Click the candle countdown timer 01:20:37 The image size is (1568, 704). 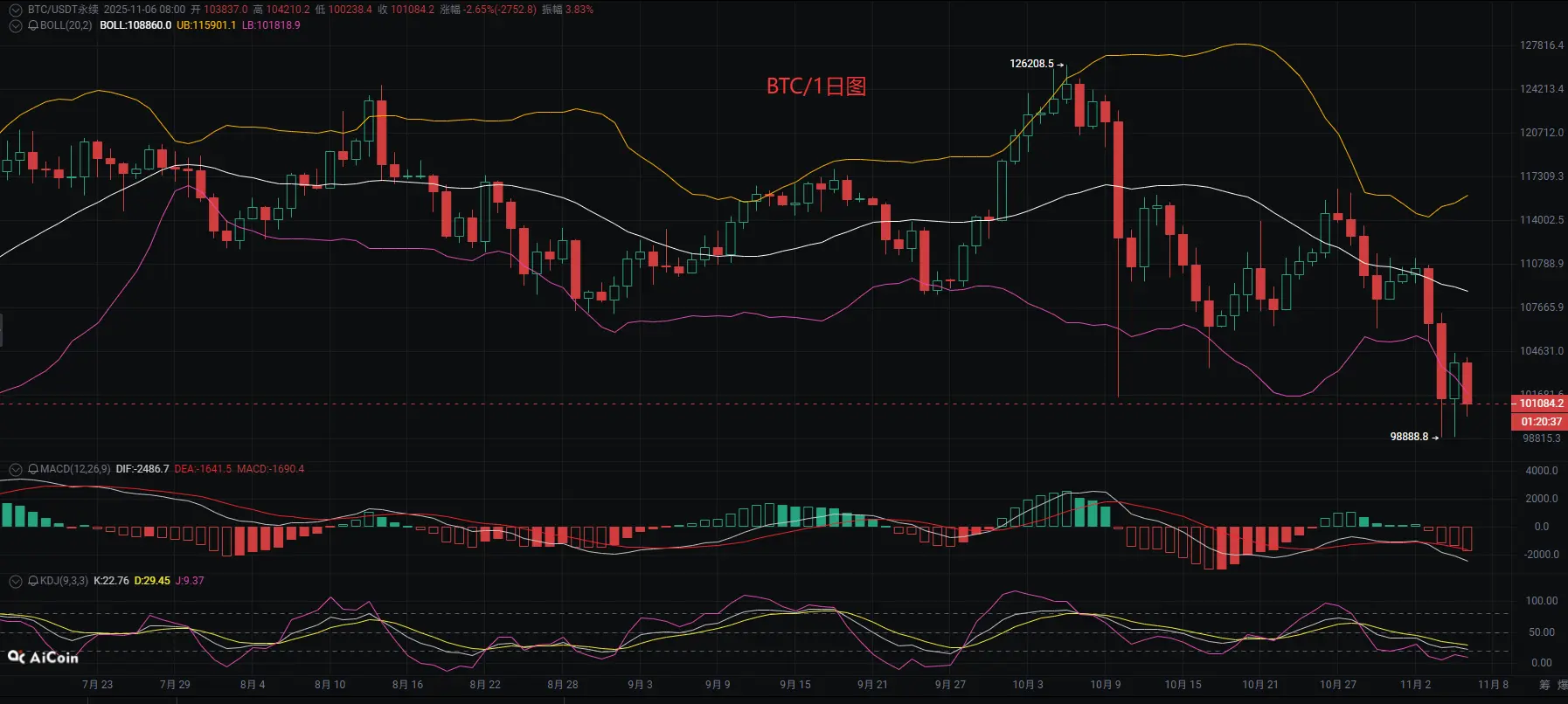[1540, 422]
